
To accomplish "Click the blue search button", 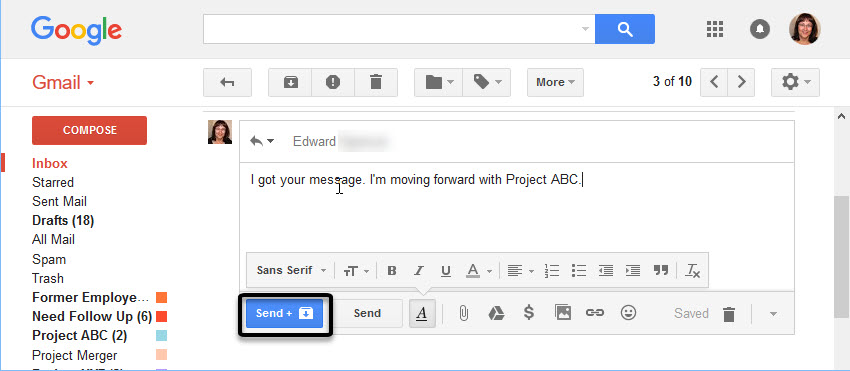I will coord(624,29).
